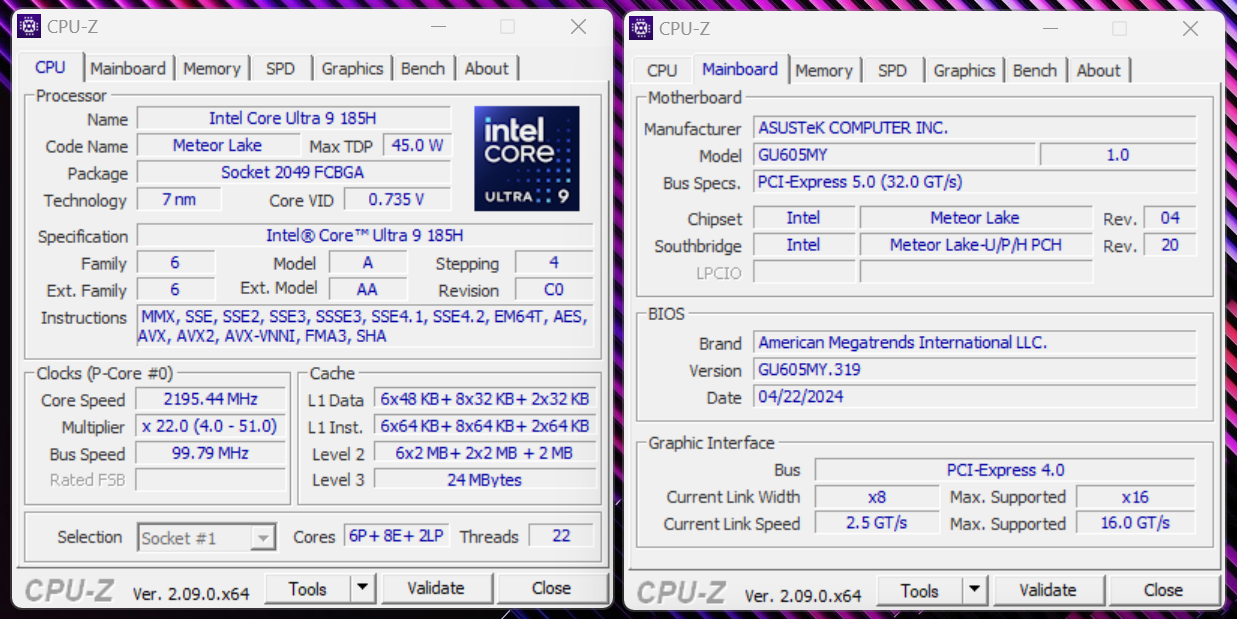Click Southbridge value 'Meteor Lake-U/P/H PCH'

(x=976, y=245)
